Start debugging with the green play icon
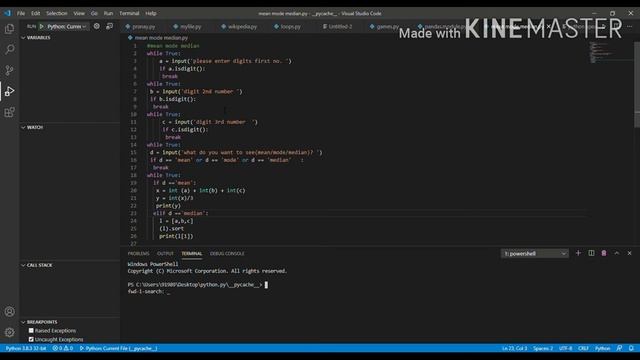The height and width of the screenshot is (360, 640). click(41, 27)
